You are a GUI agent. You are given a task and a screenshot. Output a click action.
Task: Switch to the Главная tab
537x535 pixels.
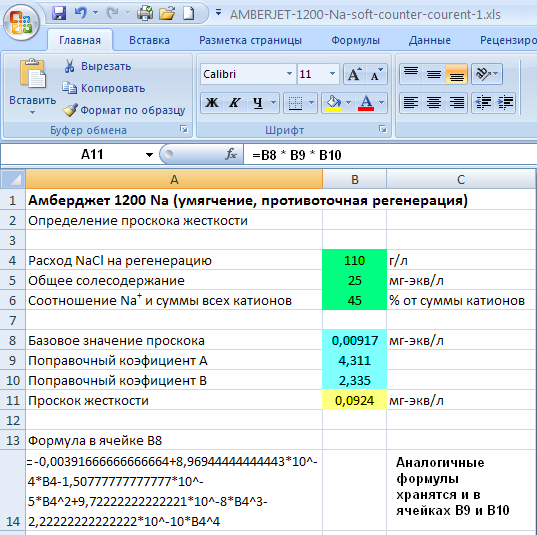click(x=80, y=40)
